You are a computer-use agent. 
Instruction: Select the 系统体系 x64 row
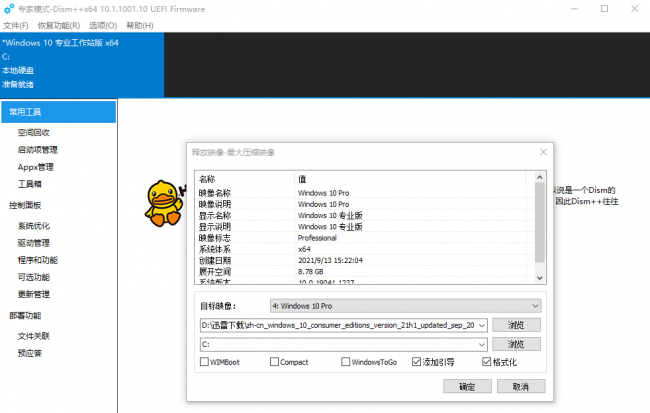click(x=364, y=249)
